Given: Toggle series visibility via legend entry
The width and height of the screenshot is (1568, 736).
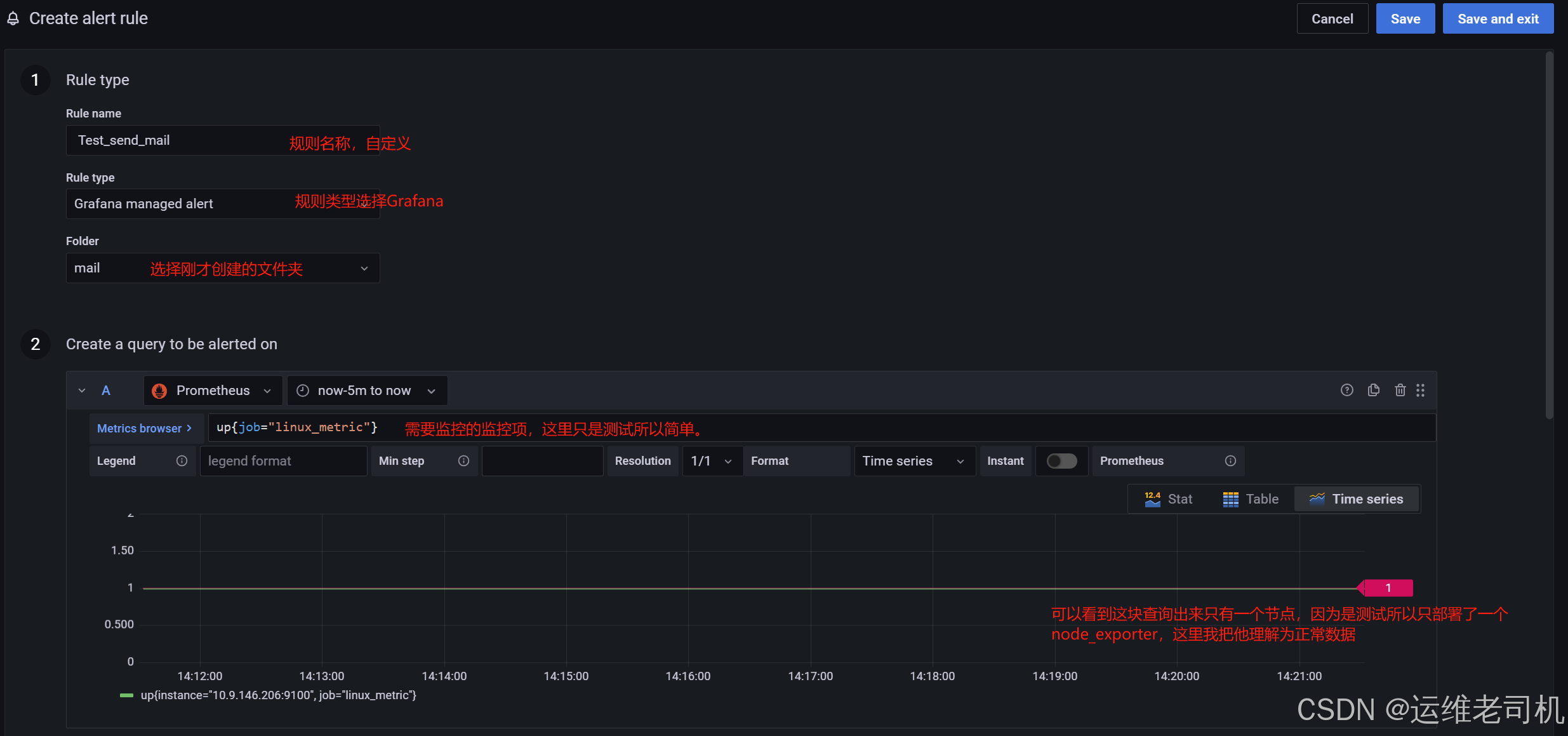Looking at the screenshot, I should pos(278,695).
